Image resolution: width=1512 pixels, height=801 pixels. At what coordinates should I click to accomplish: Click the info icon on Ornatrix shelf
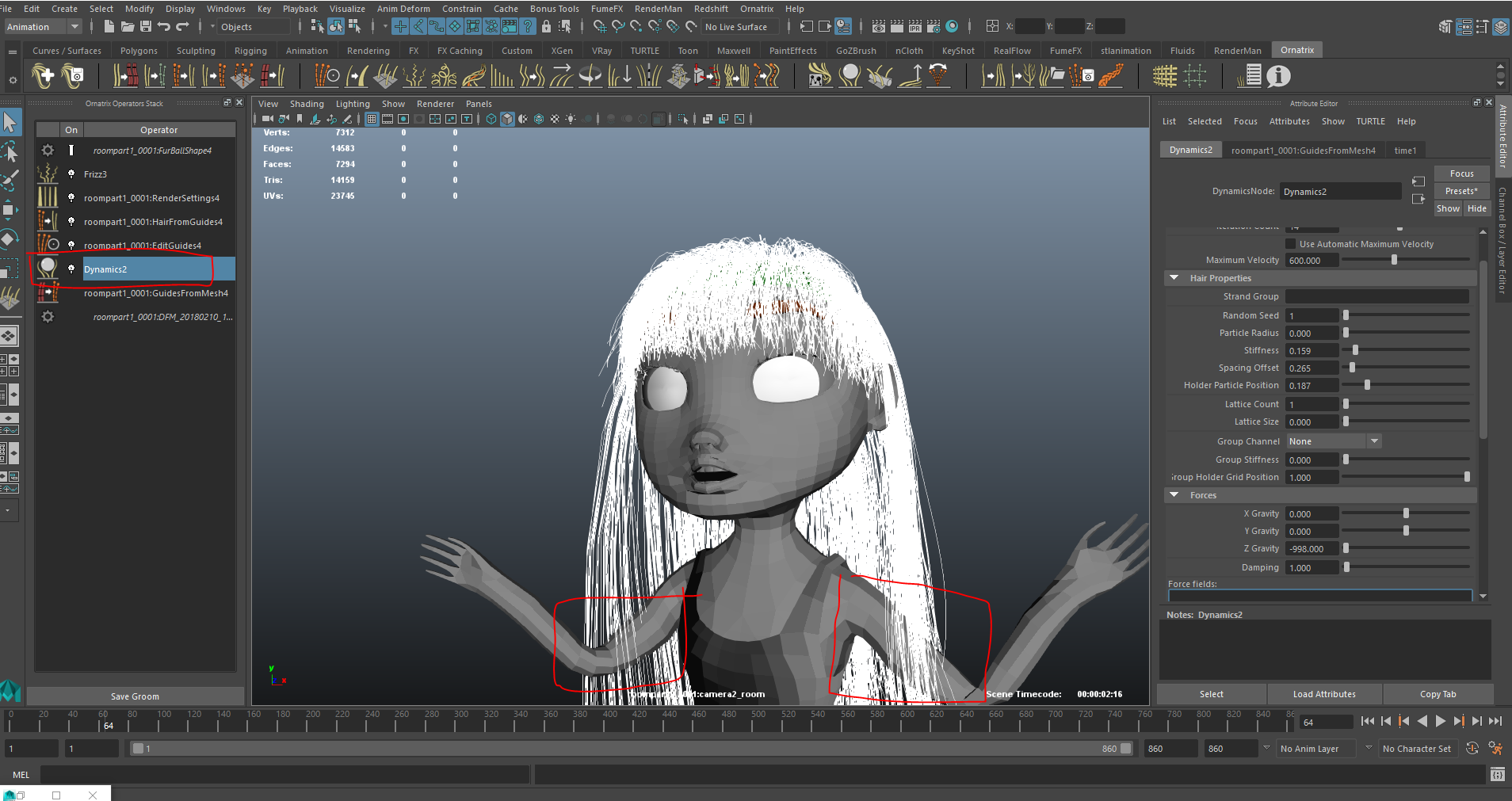click(1278, 76)
